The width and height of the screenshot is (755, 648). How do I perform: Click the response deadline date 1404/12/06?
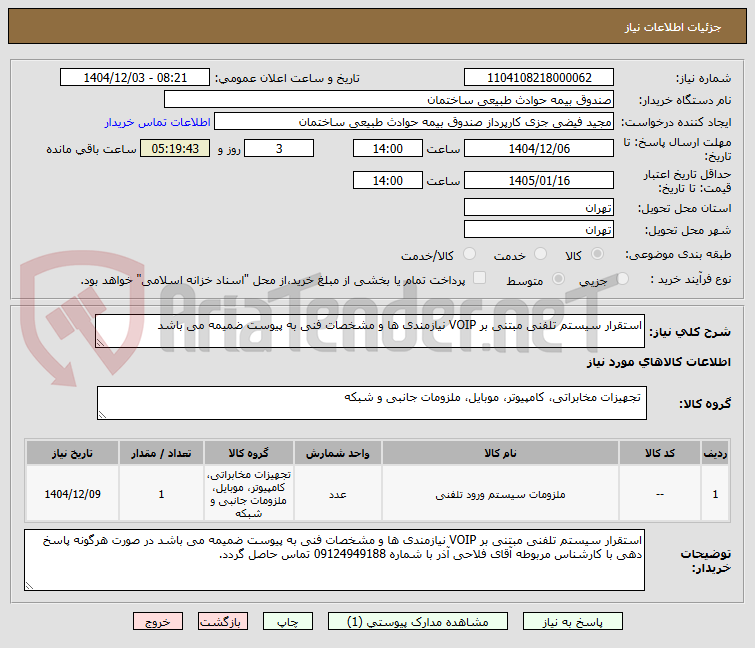539,148
